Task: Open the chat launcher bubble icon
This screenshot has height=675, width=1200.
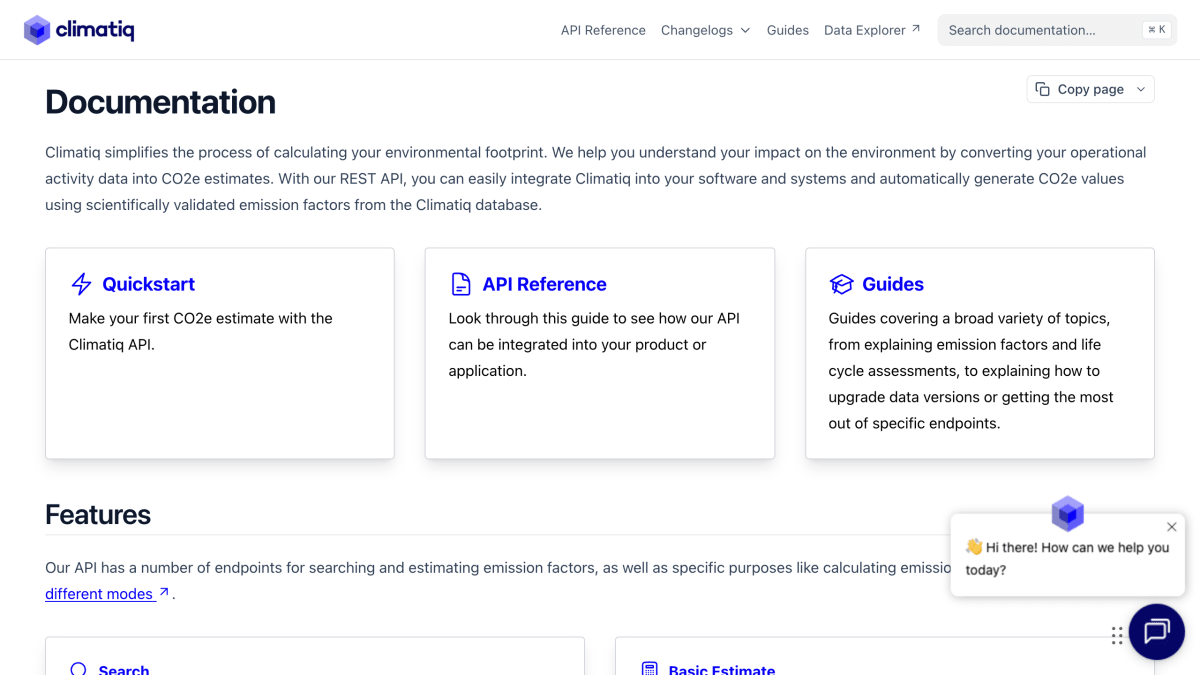Action: coord(1157,631)
